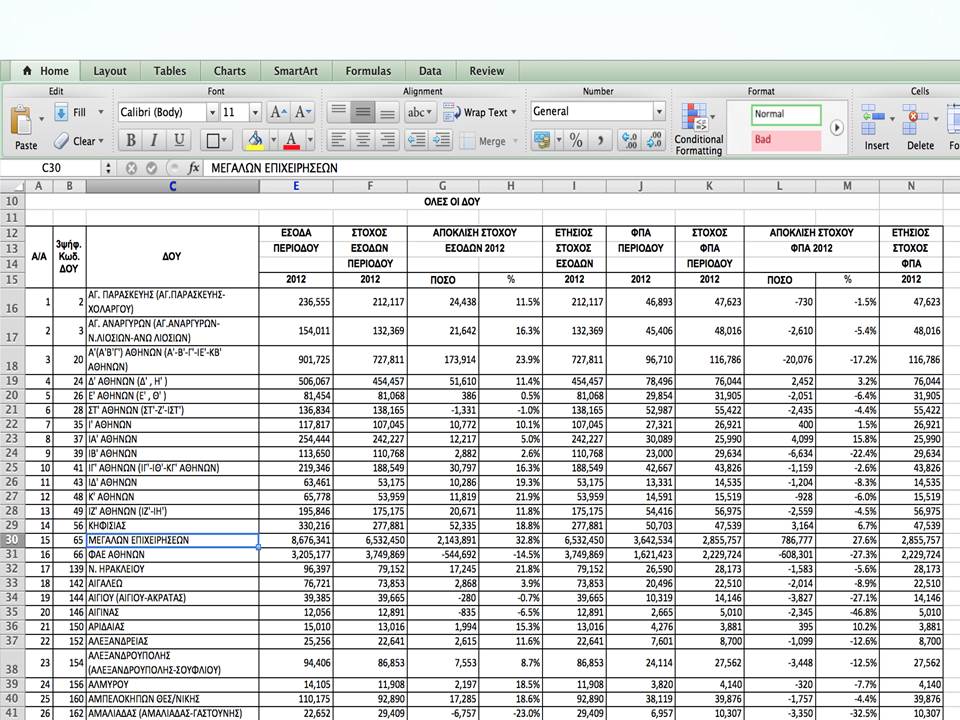Open the text orientation abc dropdown
960x720 pixels.
420,112
